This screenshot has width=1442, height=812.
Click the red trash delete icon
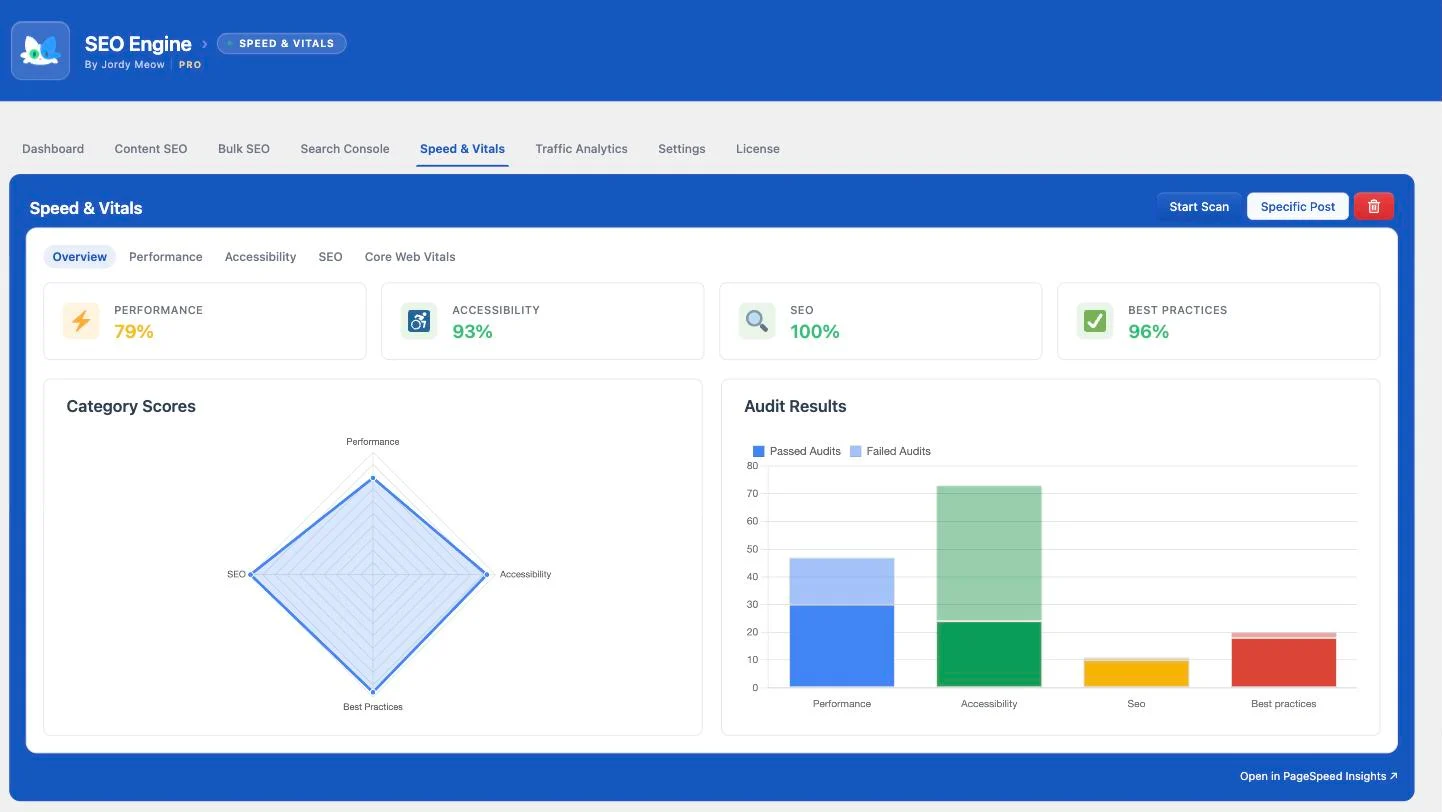(x=1374, y=206)
